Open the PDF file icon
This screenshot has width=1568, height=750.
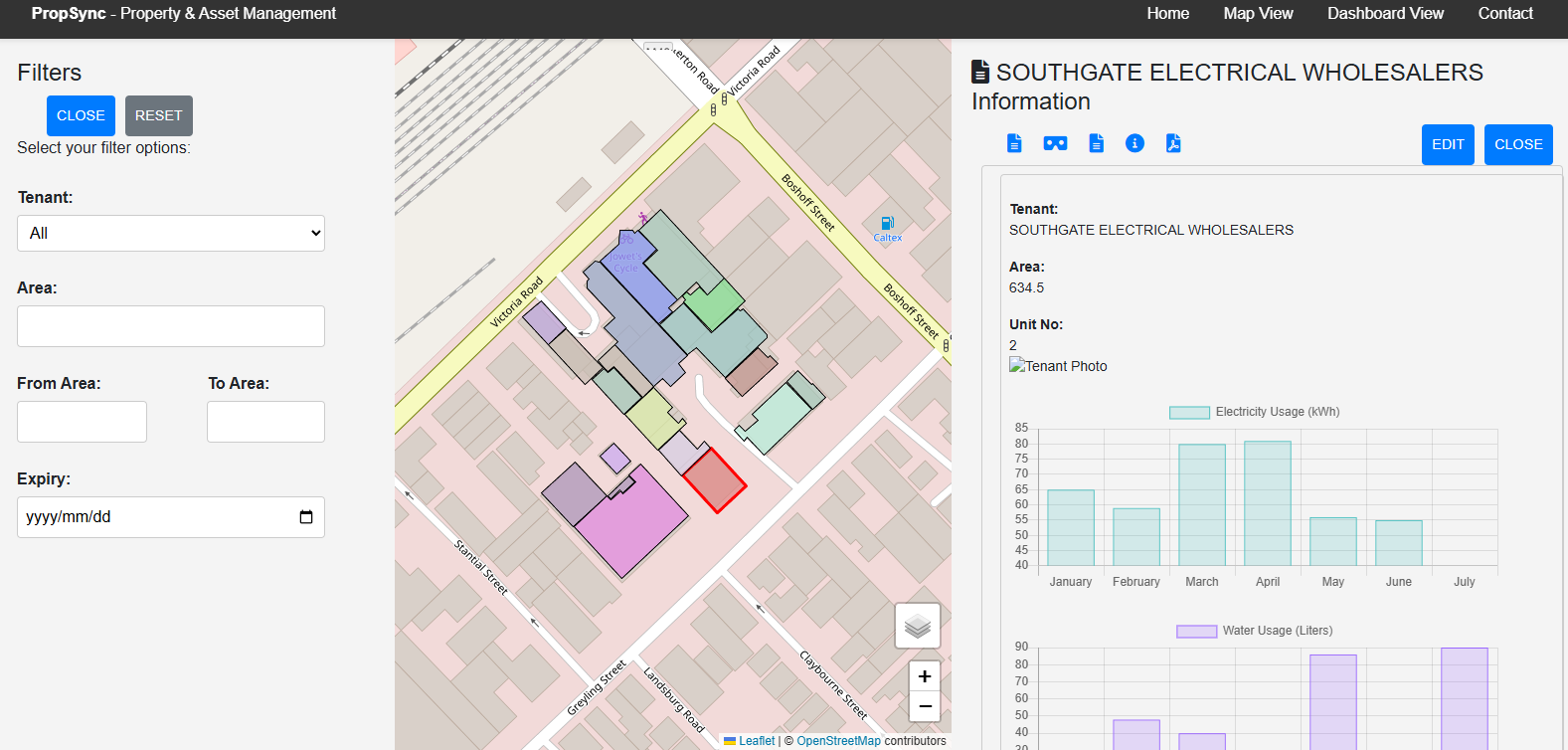(1173, 143)
